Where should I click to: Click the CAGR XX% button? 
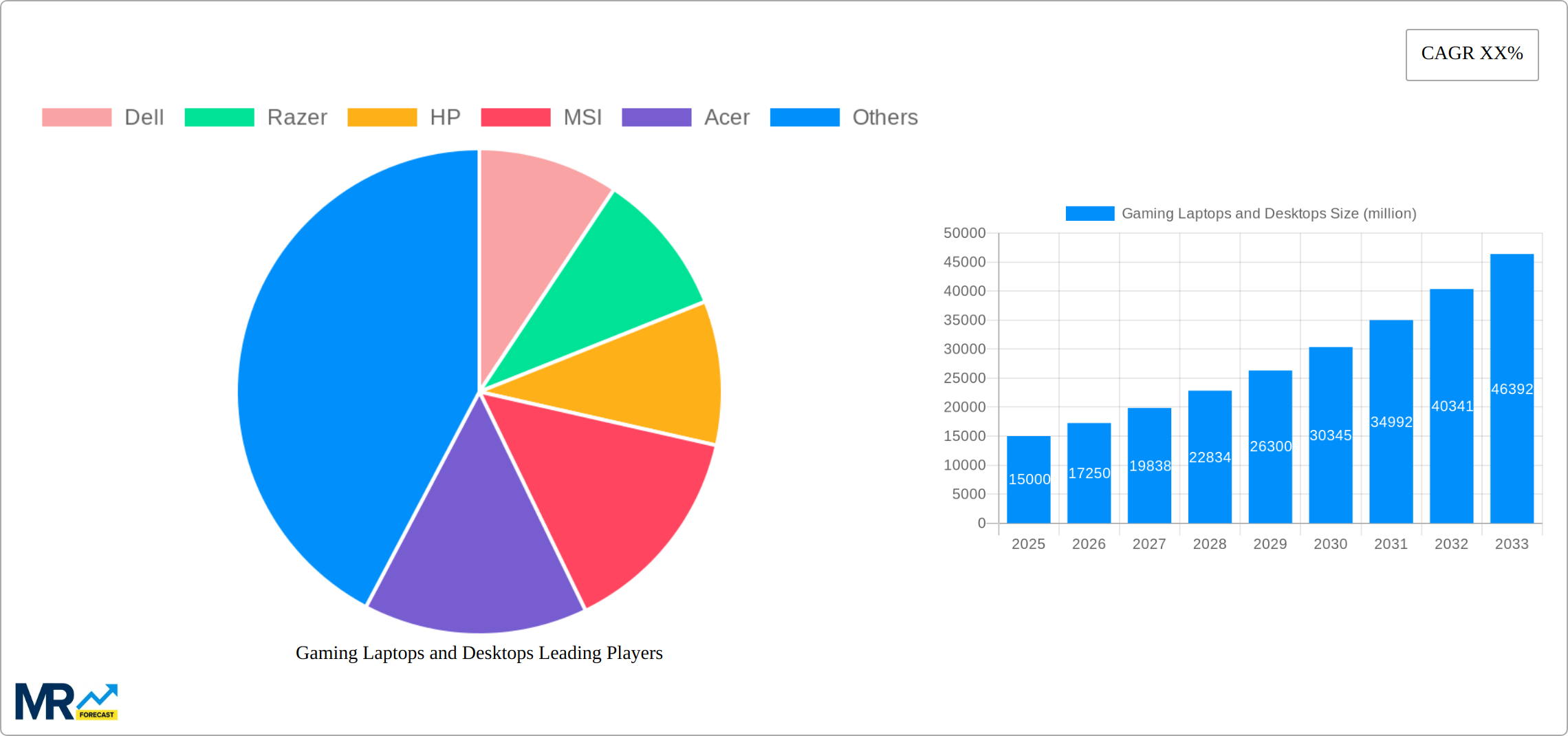click(x=1471, y=54)
